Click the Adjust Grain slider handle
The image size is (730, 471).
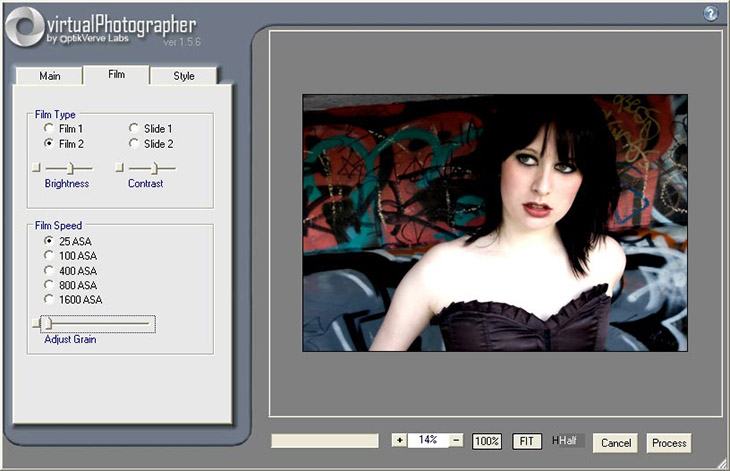point(48,323)
